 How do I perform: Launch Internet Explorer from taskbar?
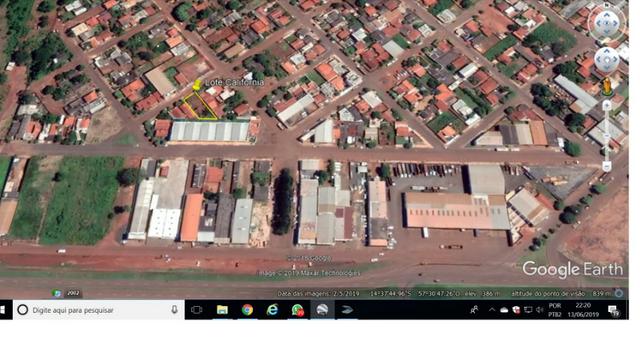point(272,310)
